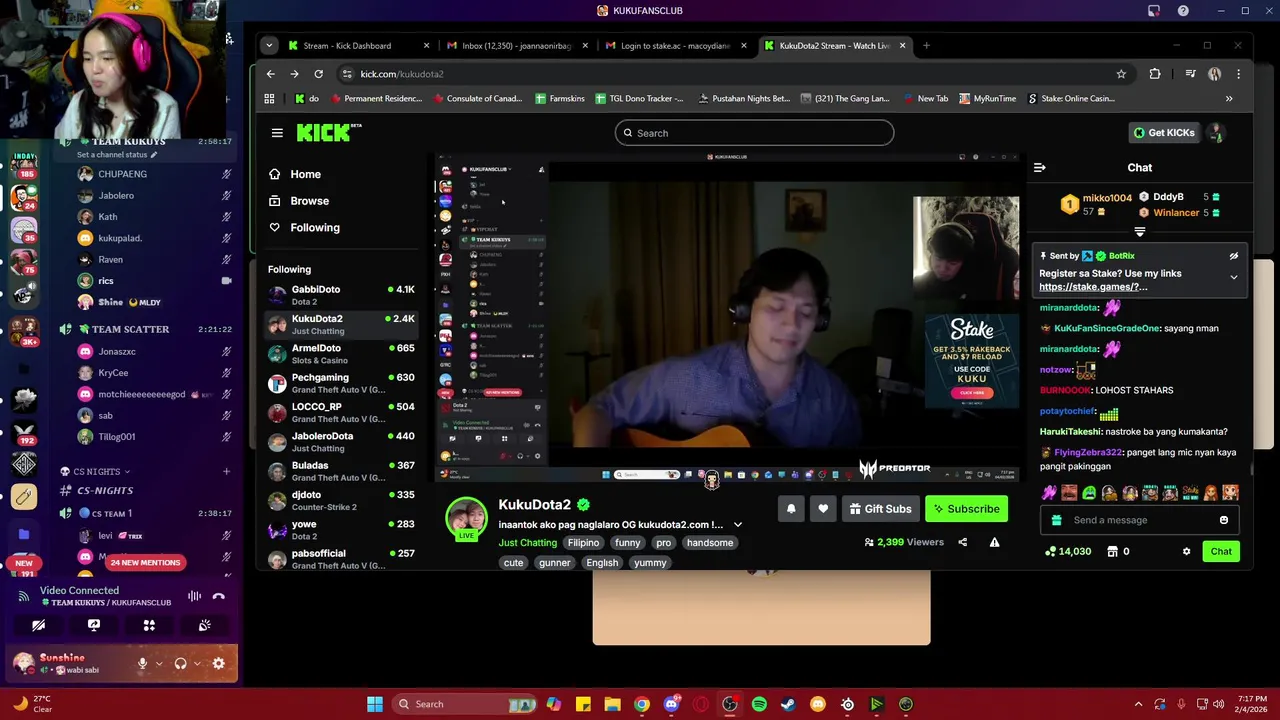The width and height of the screenshot is (1280, 720).
Task: Follow KukuDota2 with heart button
Action: point(823,509)
